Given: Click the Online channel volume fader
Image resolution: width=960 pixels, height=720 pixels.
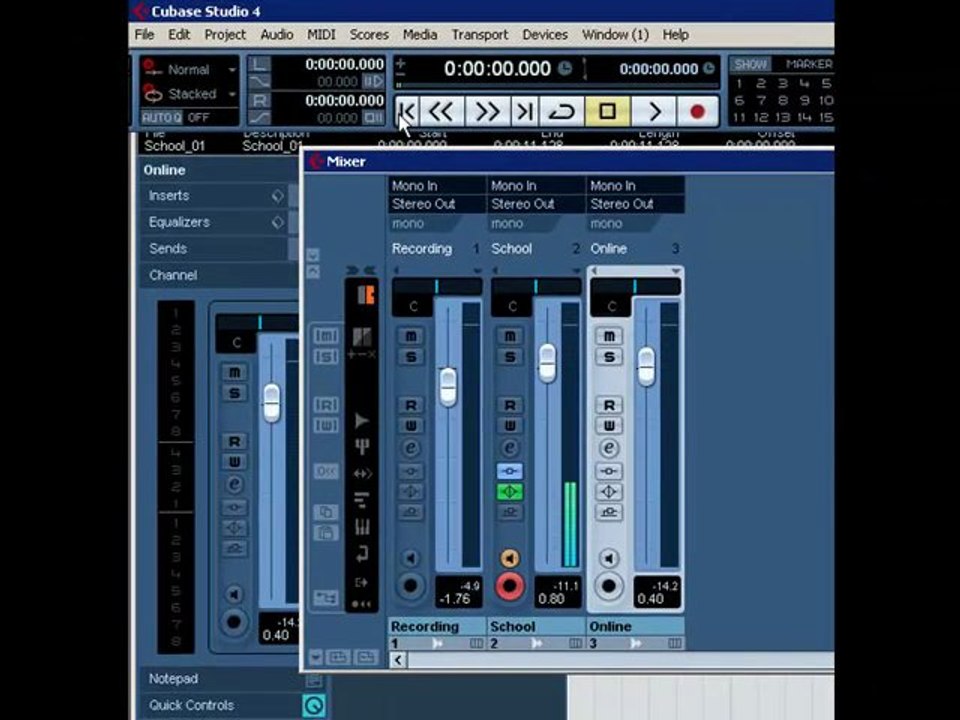Looking at the screenshot, I should [x=647, y=367].
